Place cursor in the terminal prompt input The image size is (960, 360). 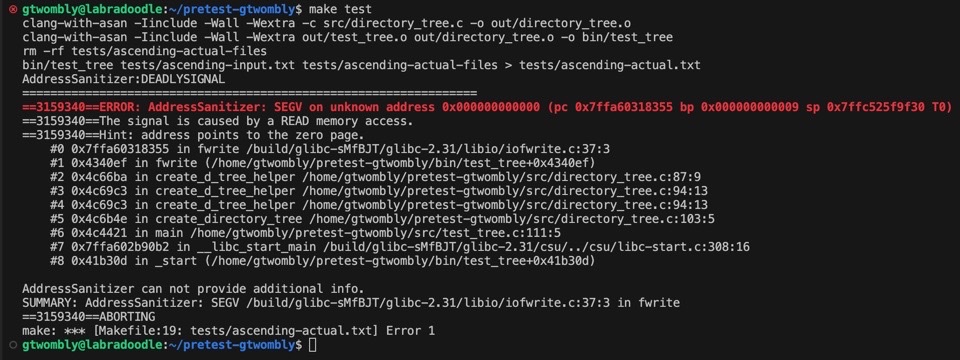click(313, 345)
